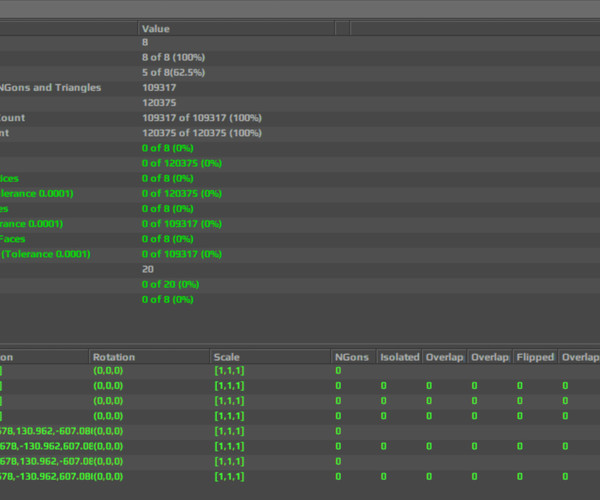Select the "0 of 20 (0%)" value
The image size is (600, 500).
click(170, 285)
